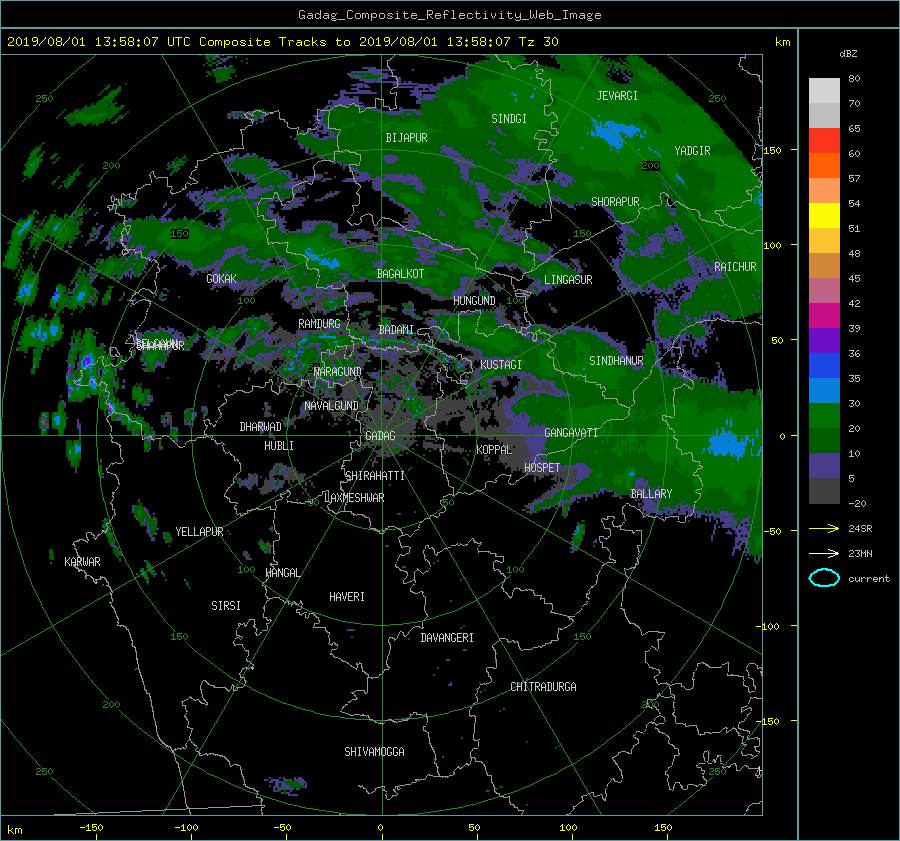Click the 'dBZ' legend heading
The height and width of the screenshot is (841, 900).
(x=848, y=54)
